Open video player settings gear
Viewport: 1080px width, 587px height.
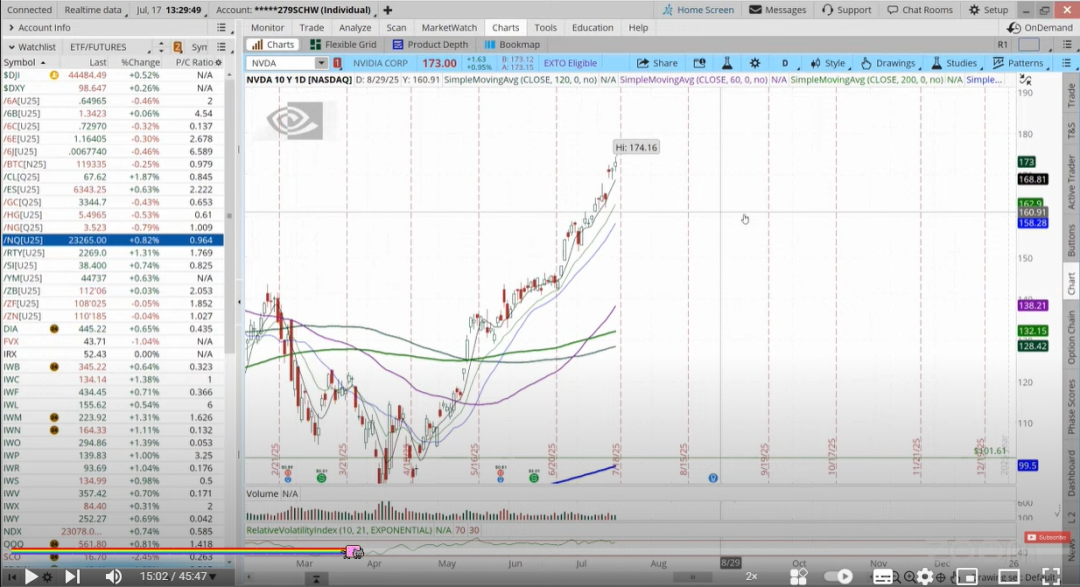tap(924, 577)
